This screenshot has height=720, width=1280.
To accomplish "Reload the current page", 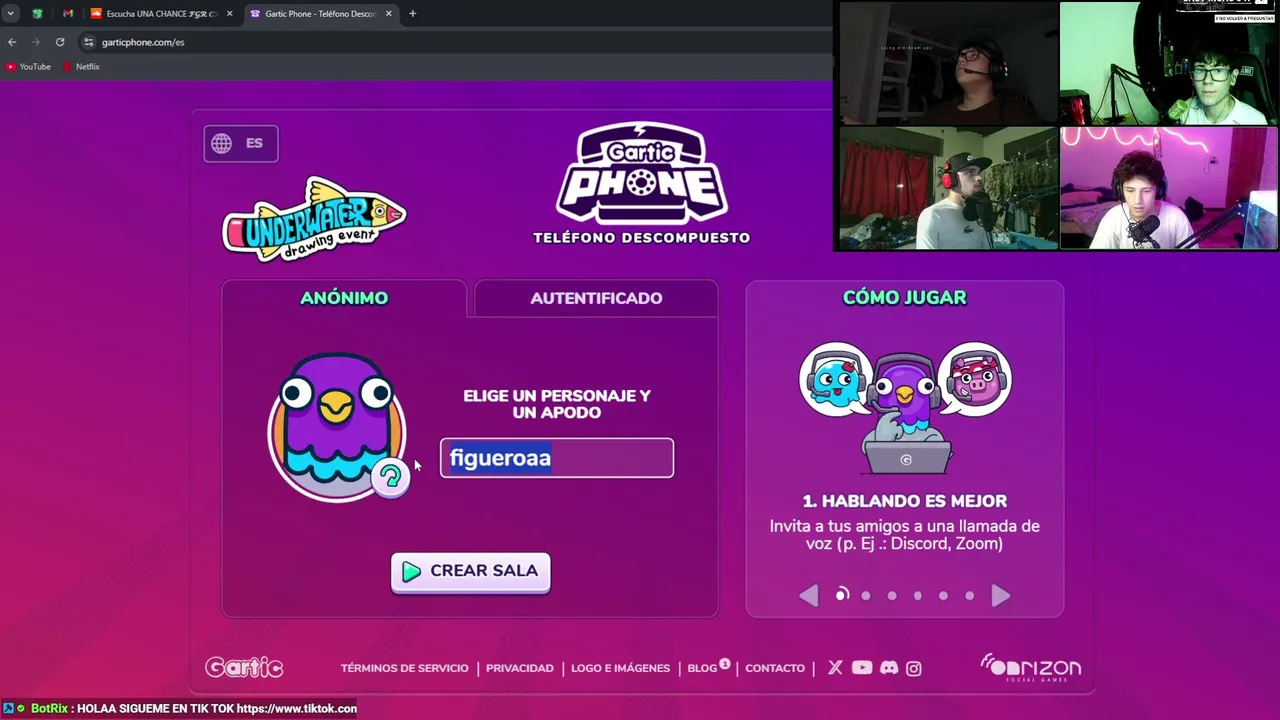I will coord(60,42).
